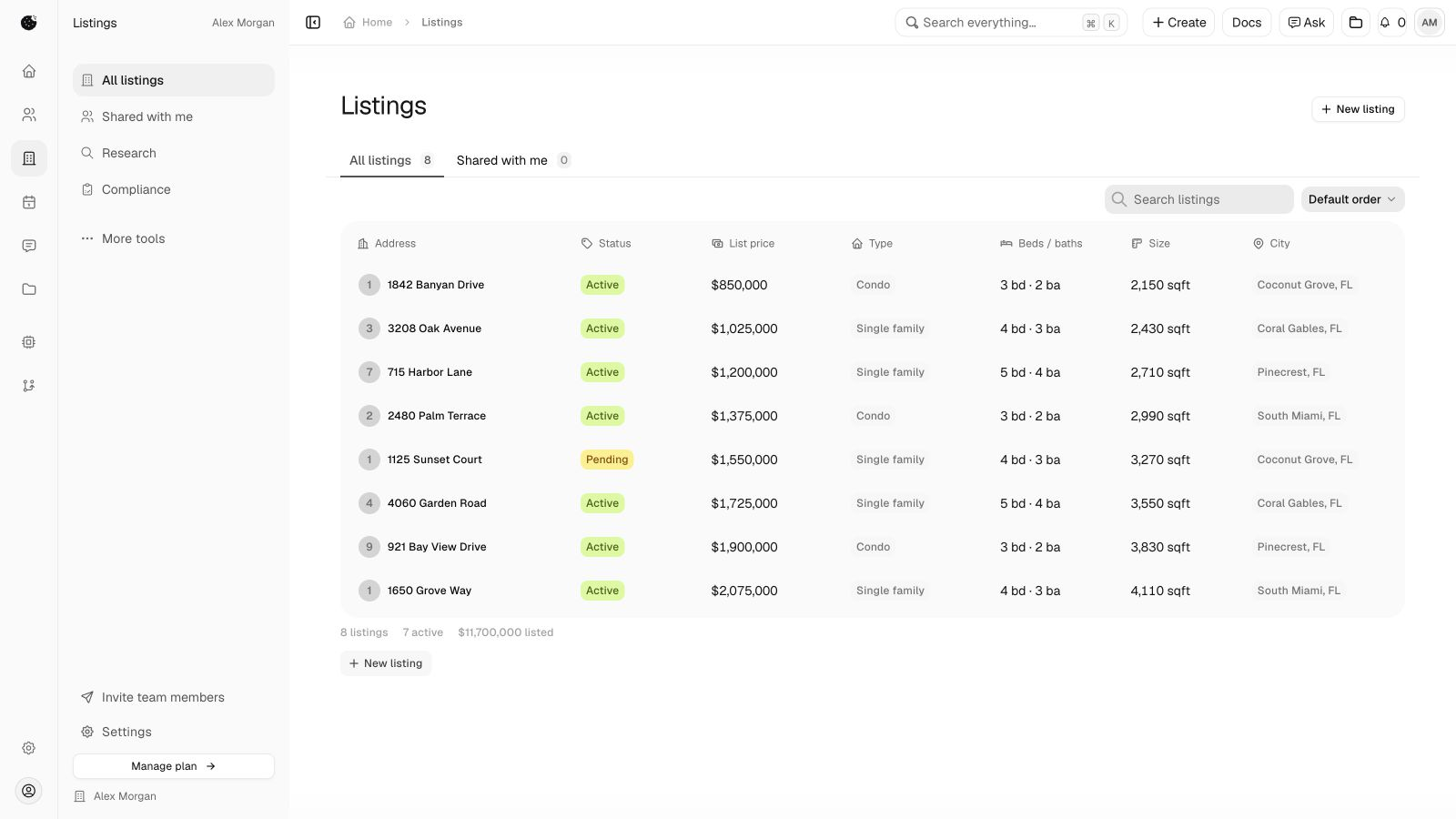
Task: Open the calendar icon in left rail
Action: (x=29, y=202)
